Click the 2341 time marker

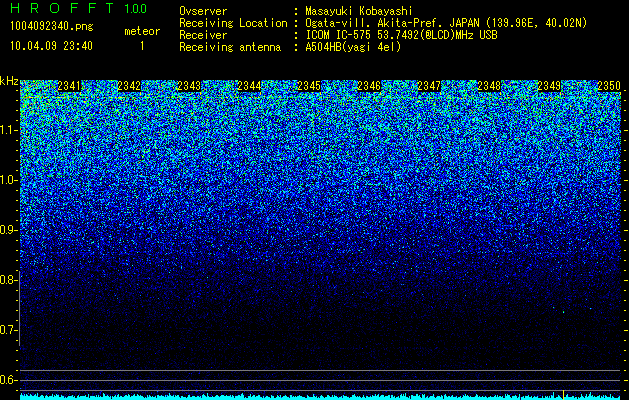click(69, 86)
